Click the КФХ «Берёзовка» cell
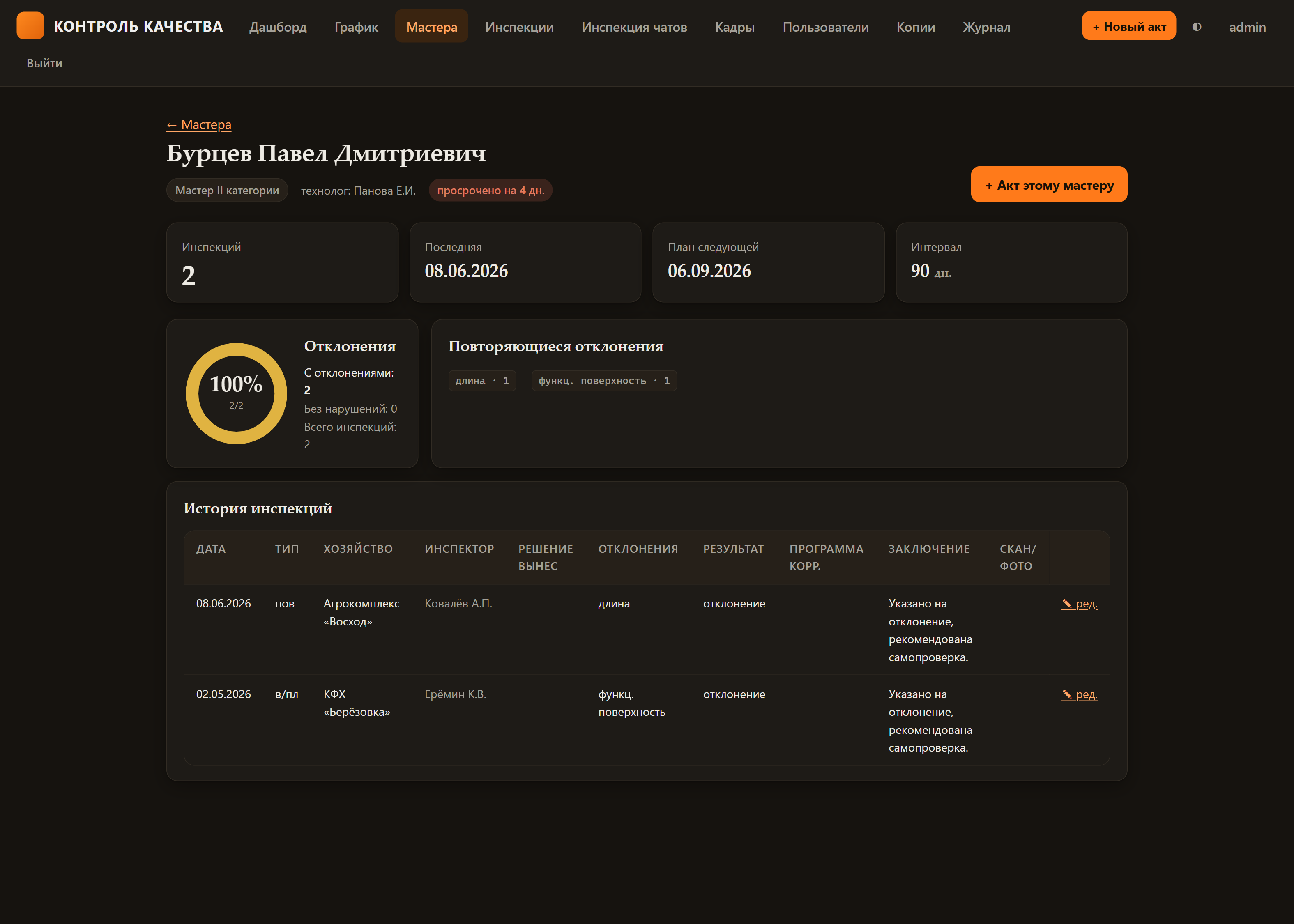This screenshot has width=1294, height=924. (x=357, y=703)
